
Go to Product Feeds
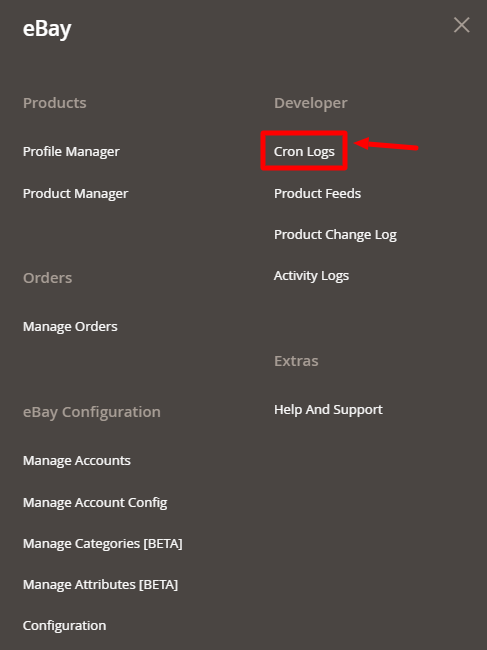[317, 194]
